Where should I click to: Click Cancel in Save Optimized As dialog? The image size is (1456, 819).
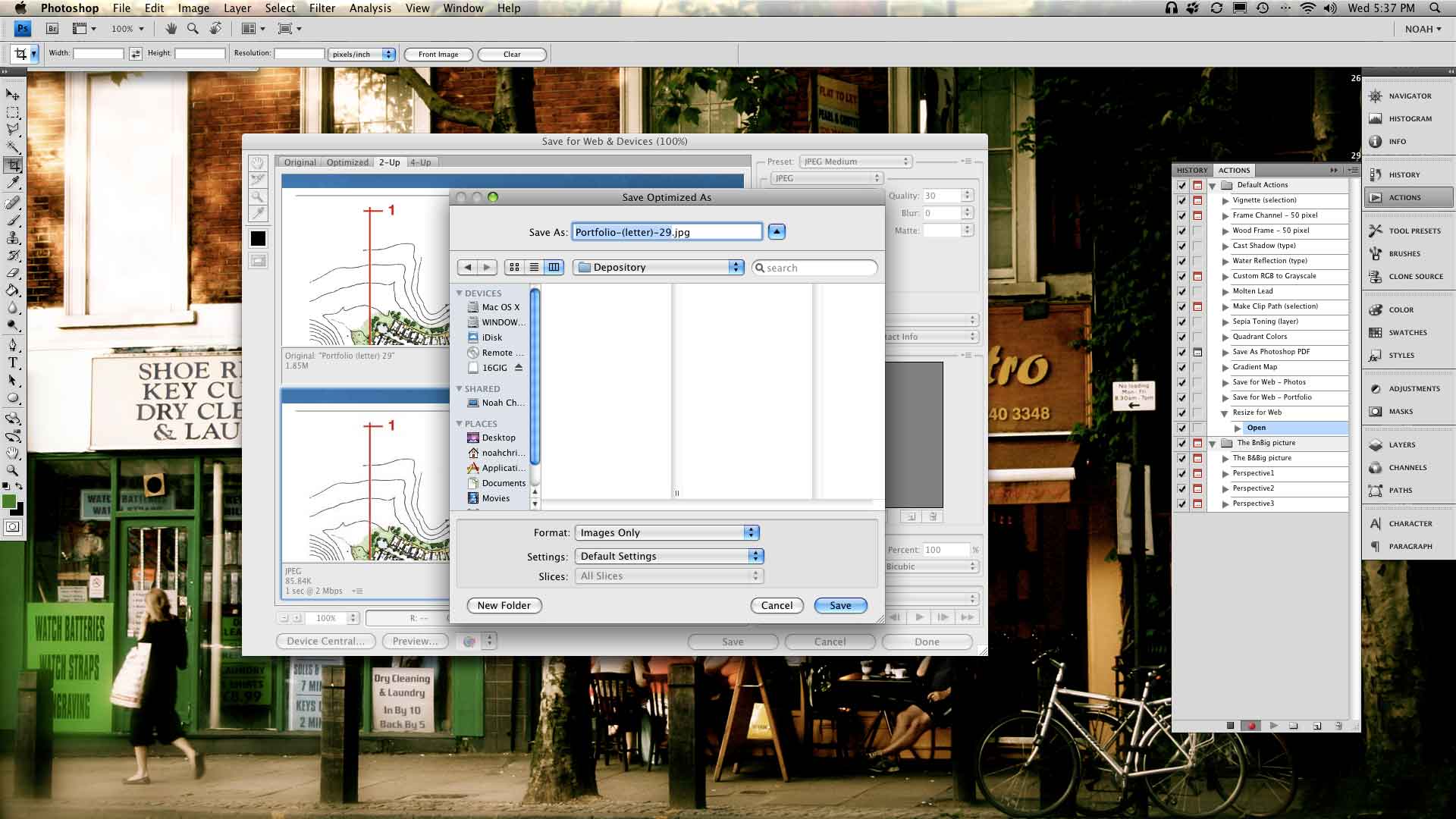pos(777,605)
